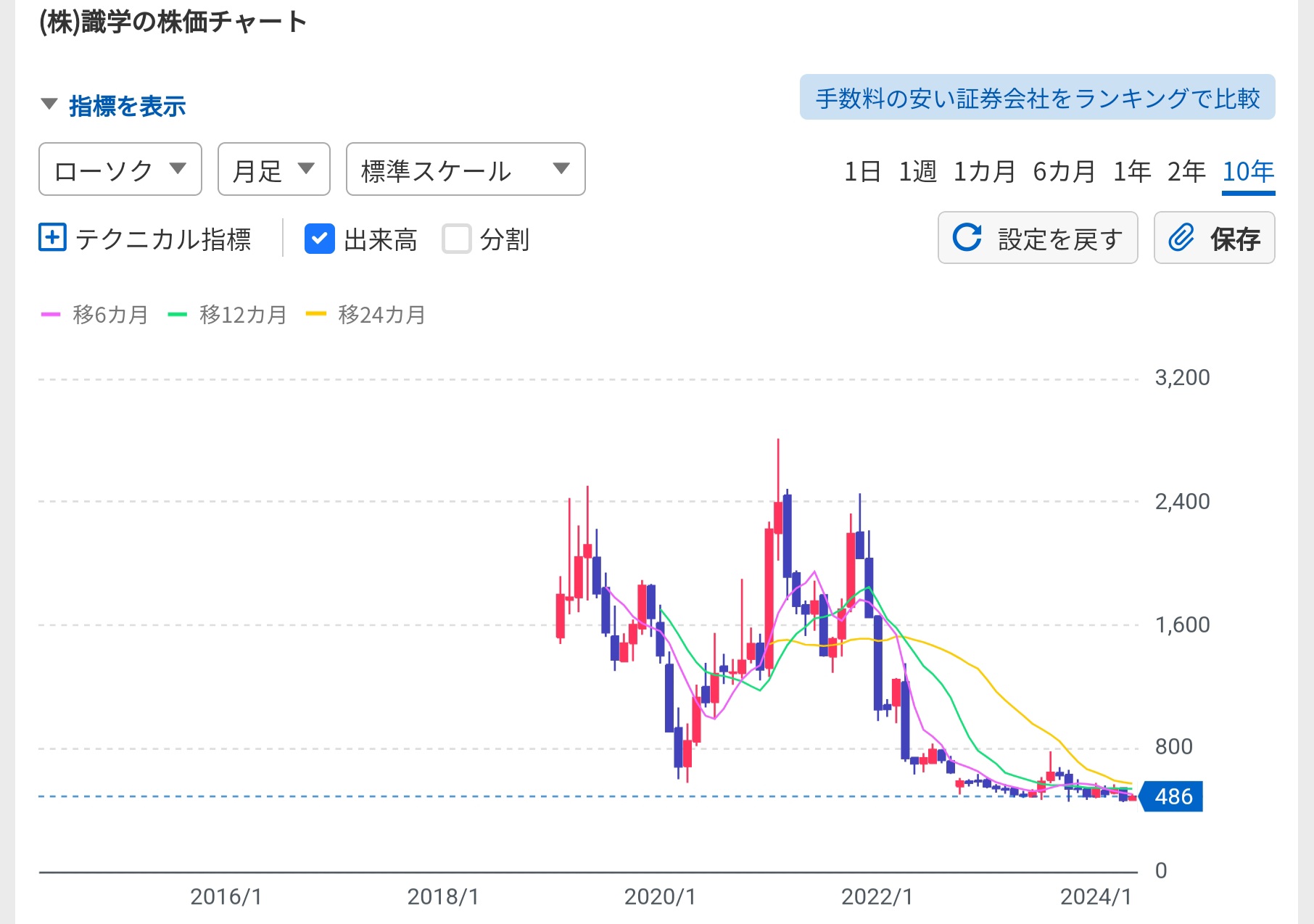Click the current price 486 marker
1314x924 pixels.
point(1171,796)
